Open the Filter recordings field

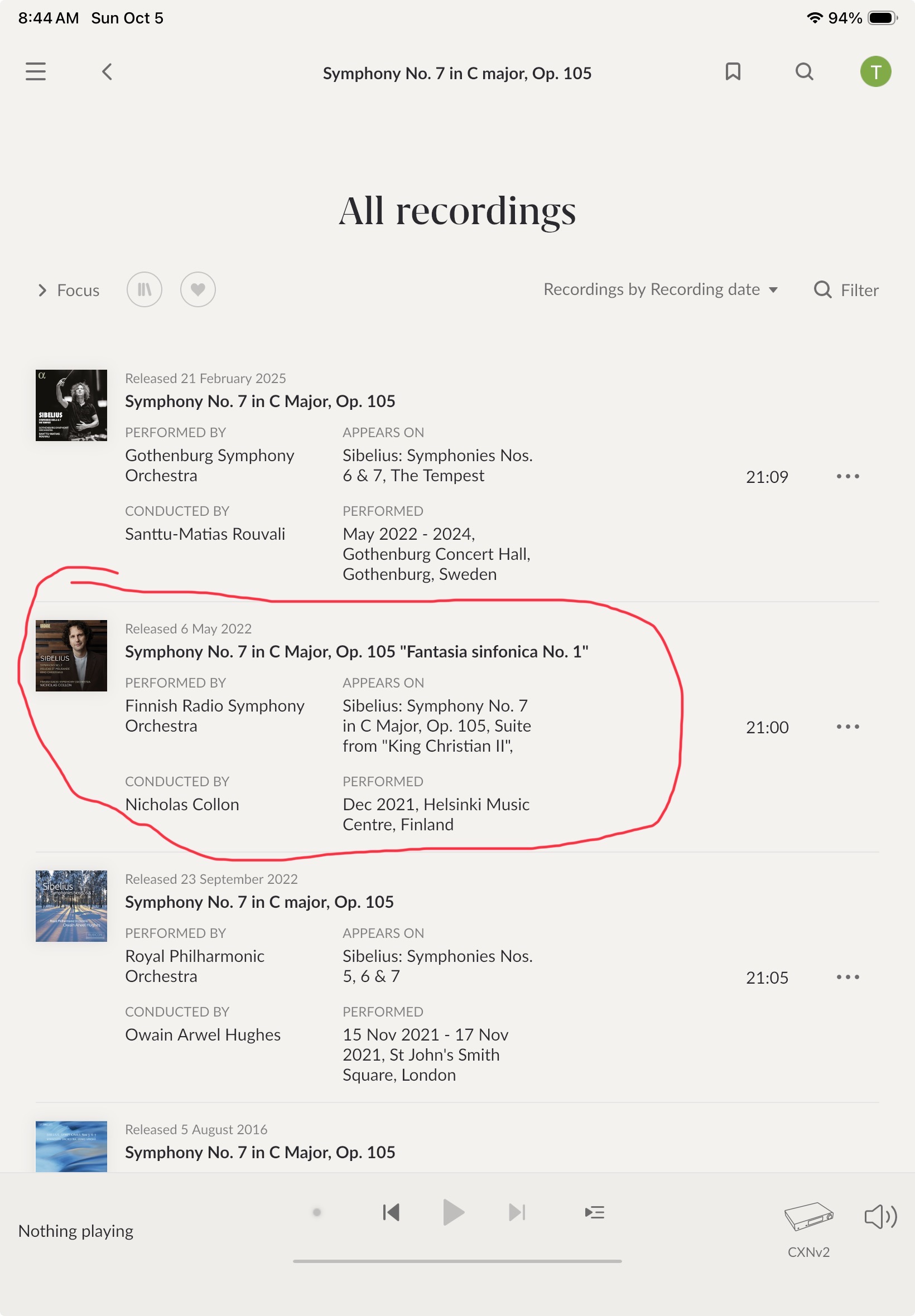pos(846,290)
